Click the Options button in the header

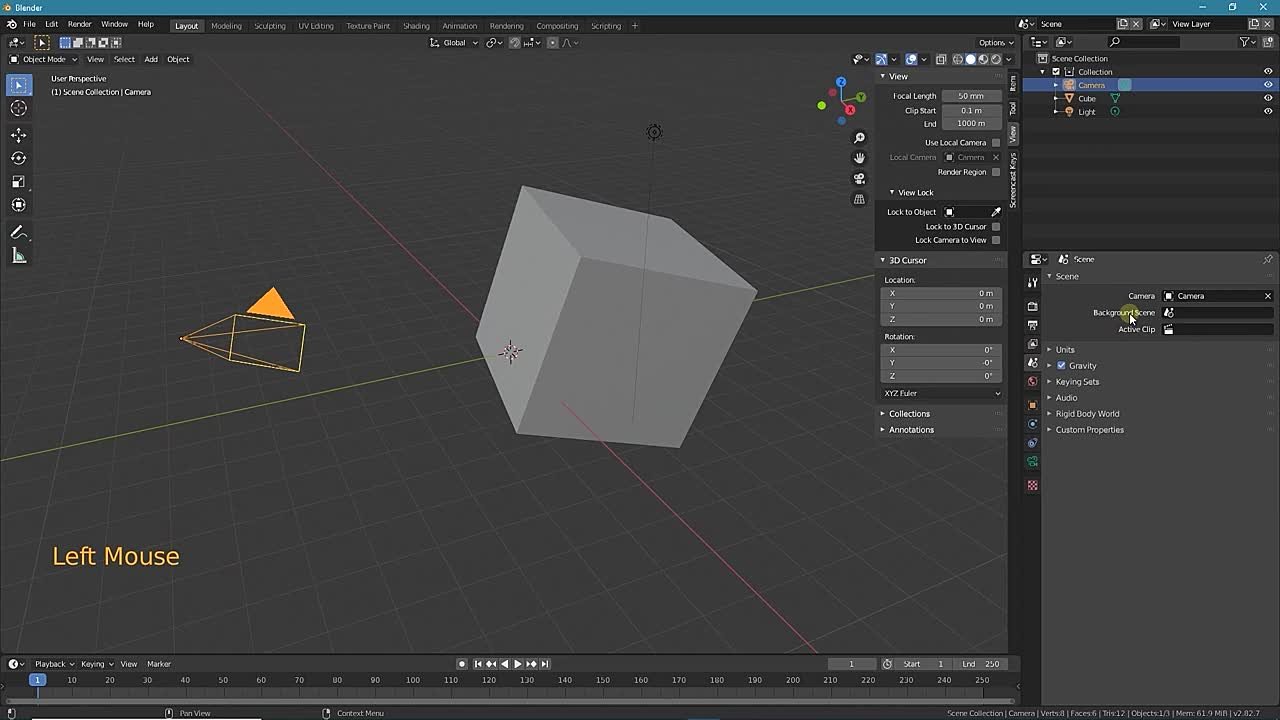[993, 42]
